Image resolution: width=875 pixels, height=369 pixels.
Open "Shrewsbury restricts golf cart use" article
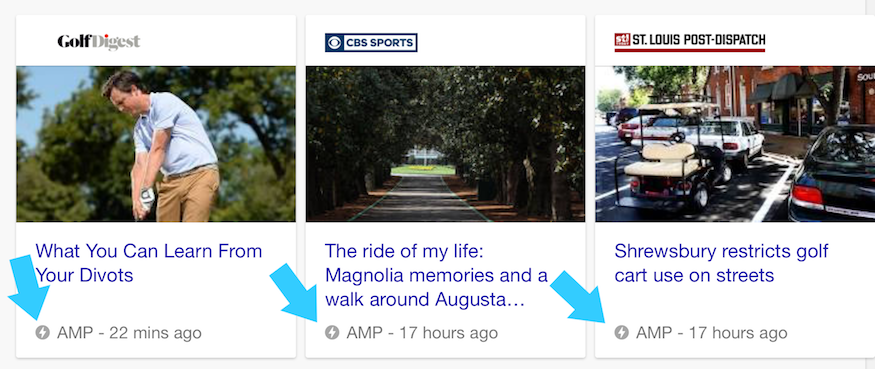722,263
